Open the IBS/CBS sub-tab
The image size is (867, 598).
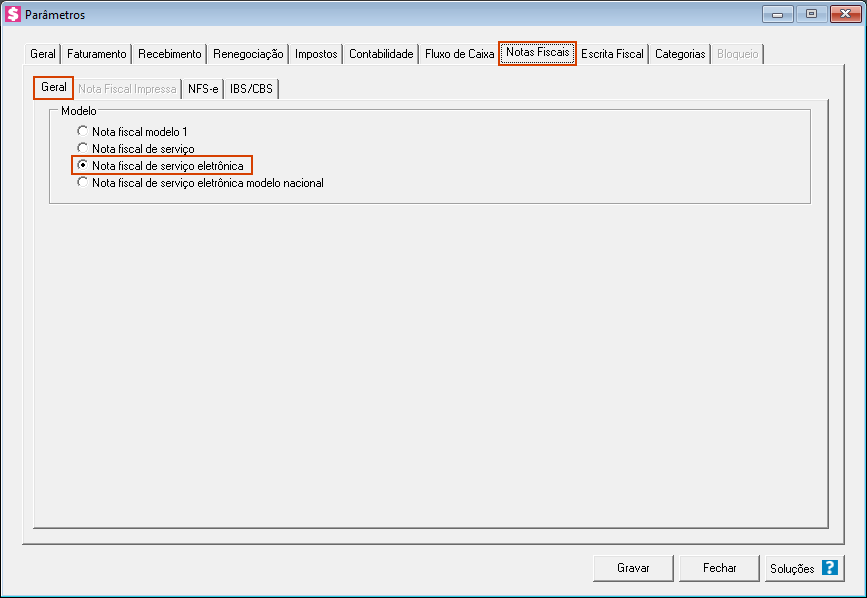(251, 89)
